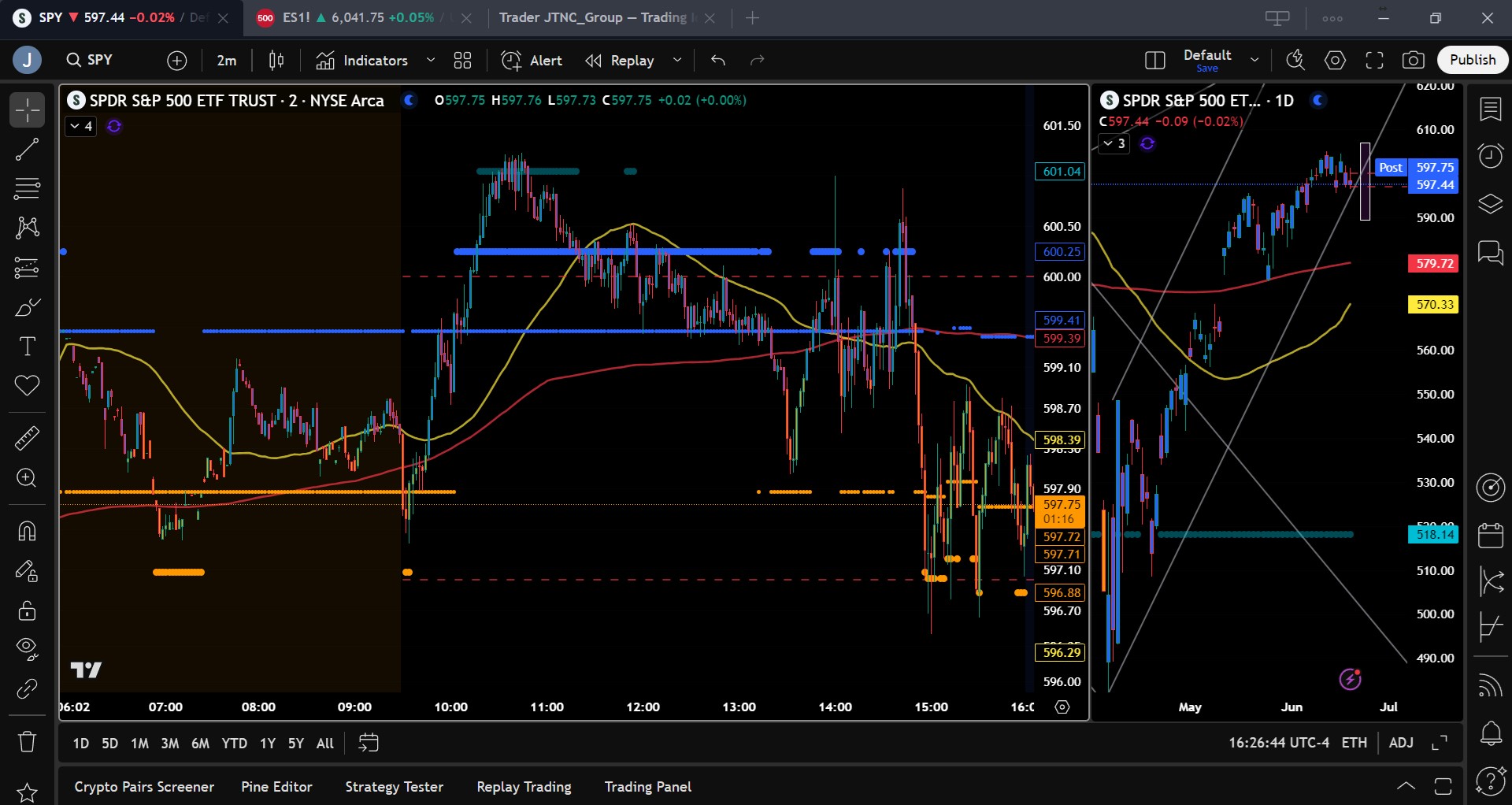This screenshot has height=805, width=1512.
Task: Publish the chart idea
Action: coord(1473,60)
